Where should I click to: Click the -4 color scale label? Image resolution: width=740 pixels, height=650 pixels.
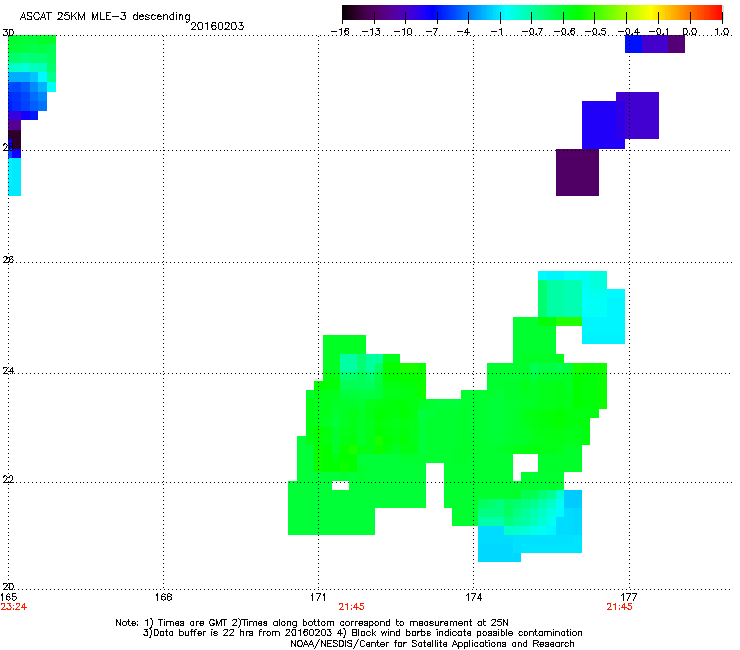[464, 32]
